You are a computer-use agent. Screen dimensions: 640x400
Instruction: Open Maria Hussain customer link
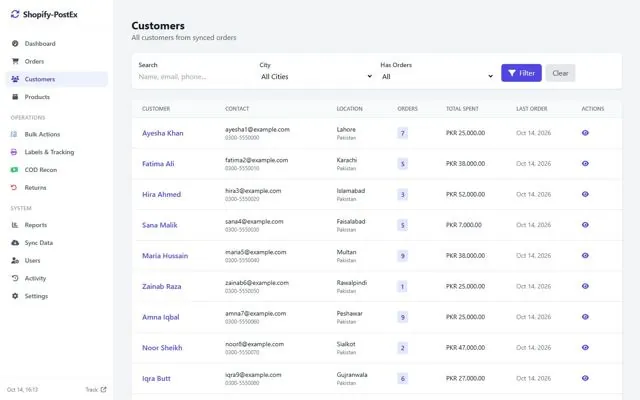tap(165, 256)
